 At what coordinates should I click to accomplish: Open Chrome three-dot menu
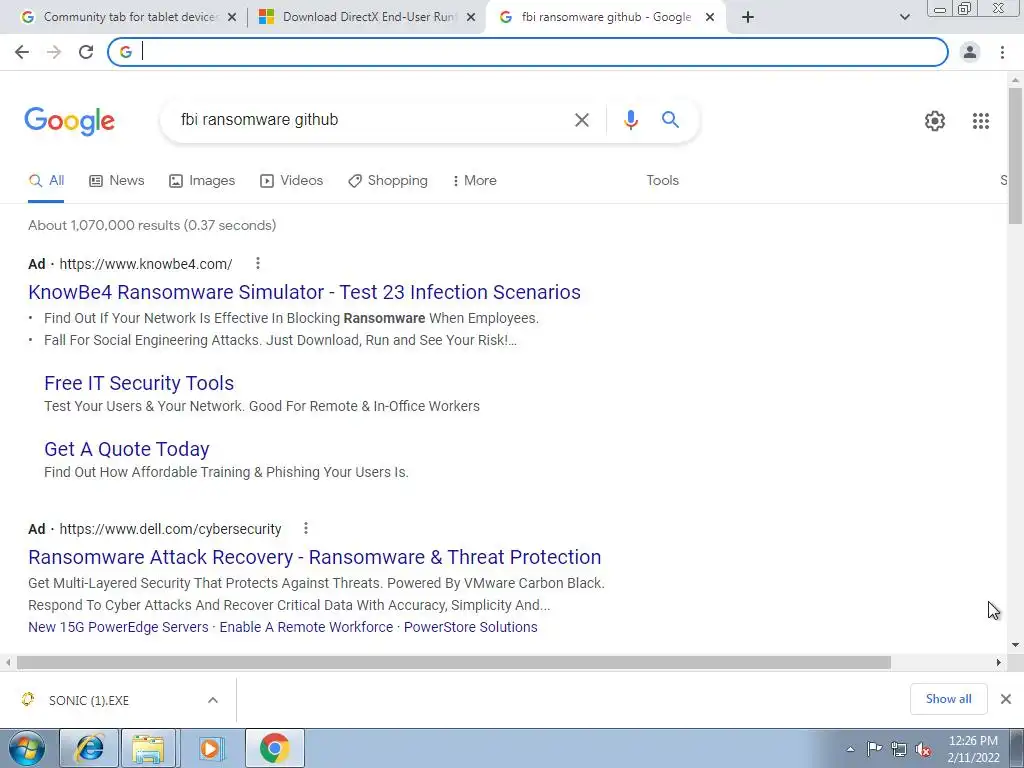(x=1002, y=52)
